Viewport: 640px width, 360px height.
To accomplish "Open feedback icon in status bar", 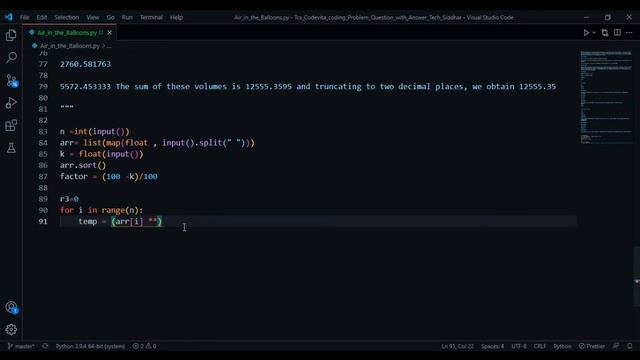I will pyautogui.click(x=616, y=346).
